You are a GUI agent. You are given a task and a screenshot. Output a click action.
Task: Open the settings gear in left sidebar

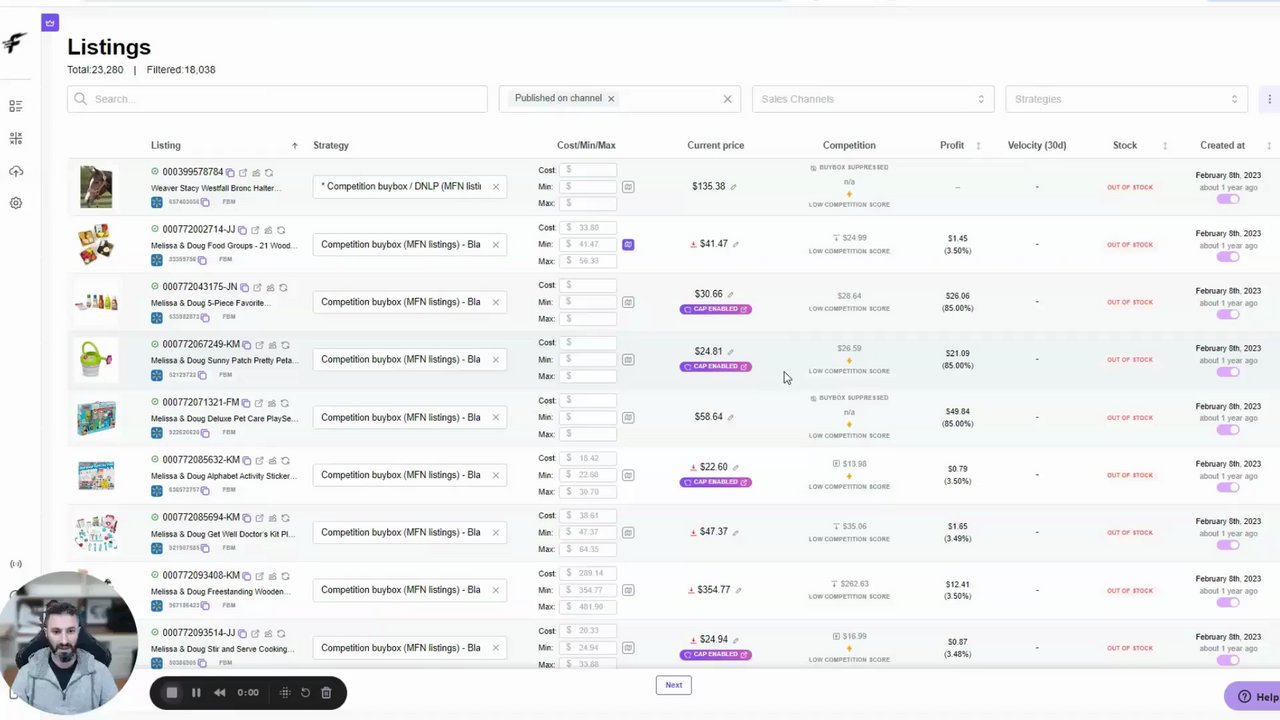(16, 203)
